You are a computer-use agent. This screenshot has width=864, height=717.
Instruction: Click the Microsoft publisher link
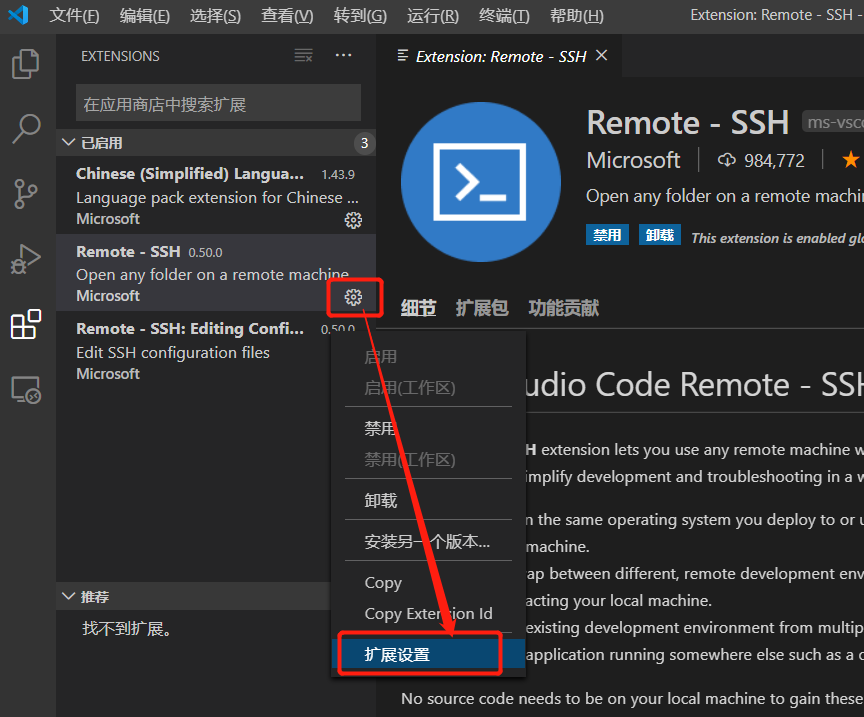tap(633, 160)
